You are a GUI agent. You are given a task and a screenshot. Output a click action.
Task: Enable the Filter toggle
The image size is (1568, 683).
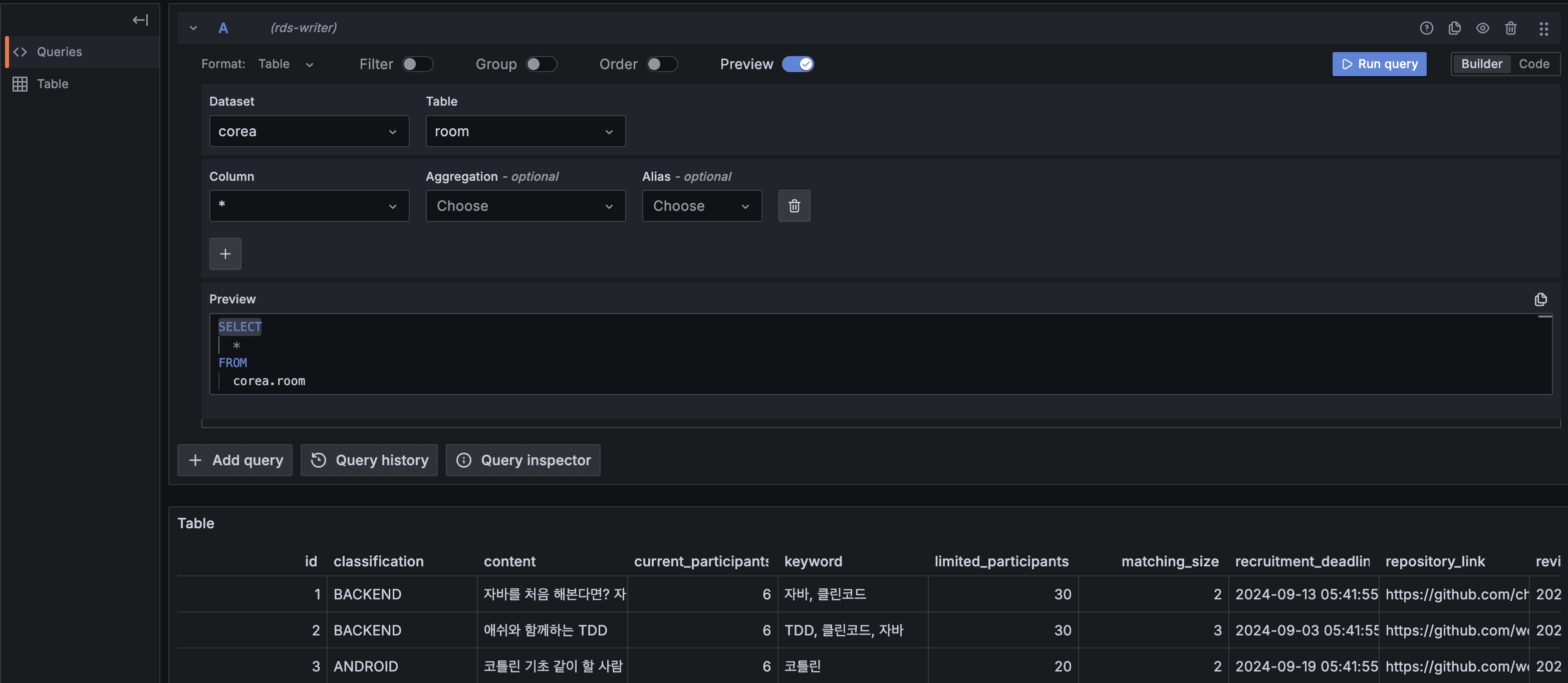click(x=417, y=64)
